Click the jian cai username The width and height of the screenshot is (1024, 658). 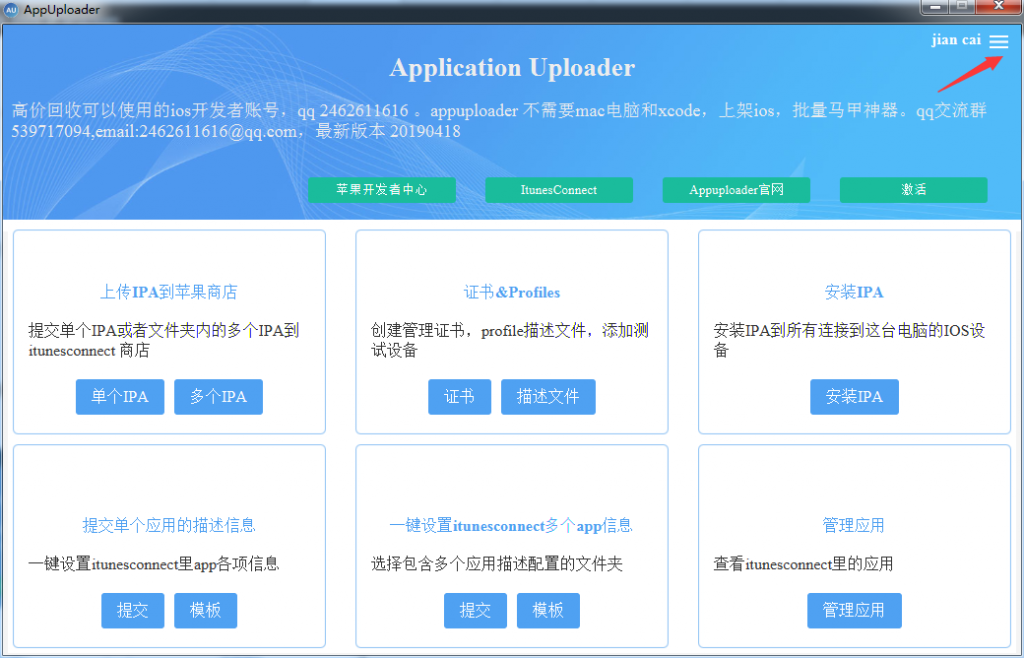(956, 40)
